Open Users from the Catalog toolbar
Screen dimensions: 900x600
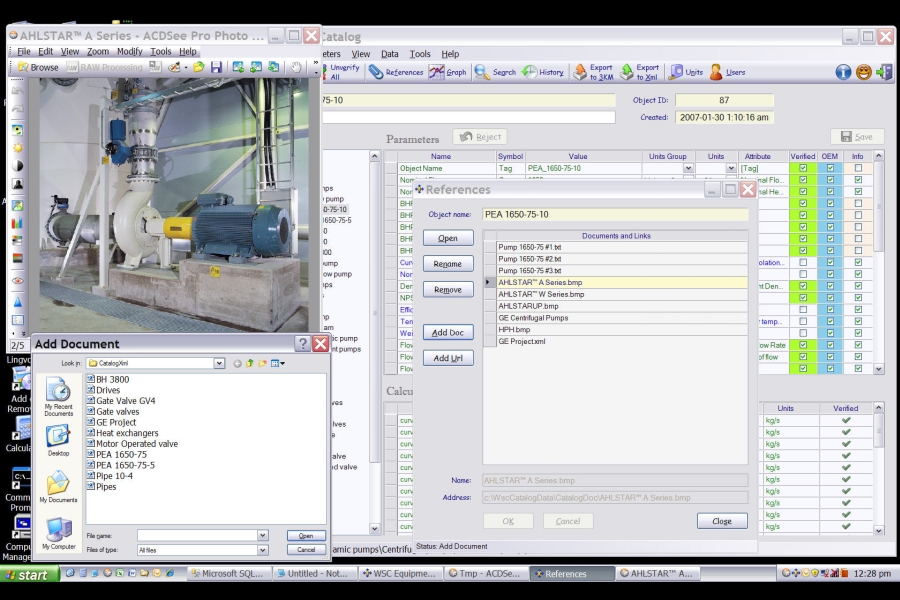tap(727, 72)
